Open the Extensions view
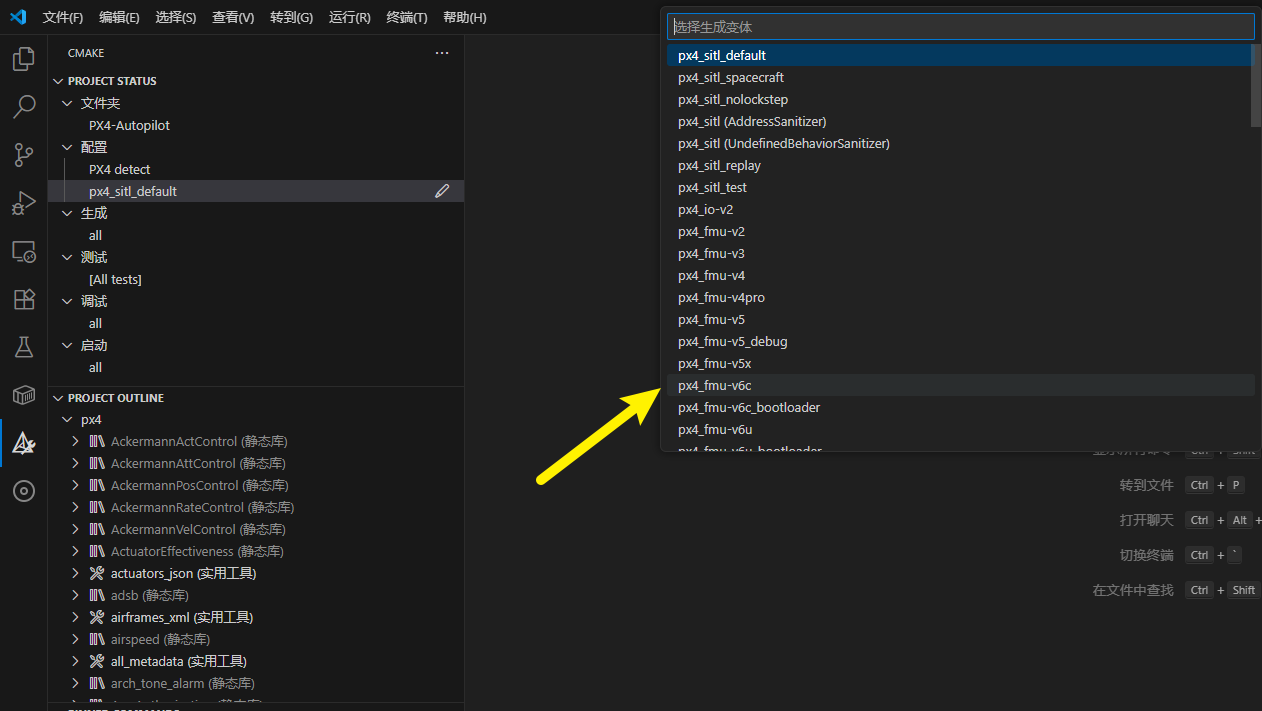Image resolution: width=1262 pixels, height=711 pixels. pyautogui.click(x=23, y=299)
